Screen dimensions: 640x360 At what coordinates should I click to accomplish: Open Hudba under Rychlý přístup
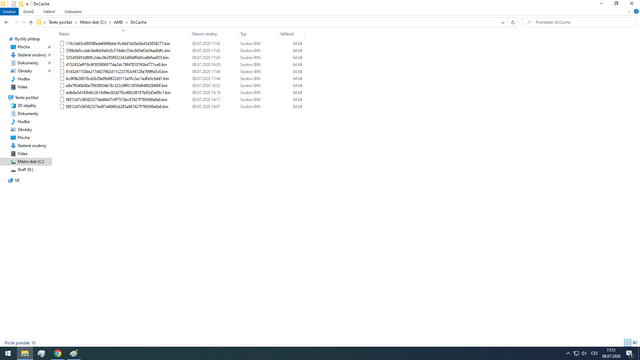(23, 79)
